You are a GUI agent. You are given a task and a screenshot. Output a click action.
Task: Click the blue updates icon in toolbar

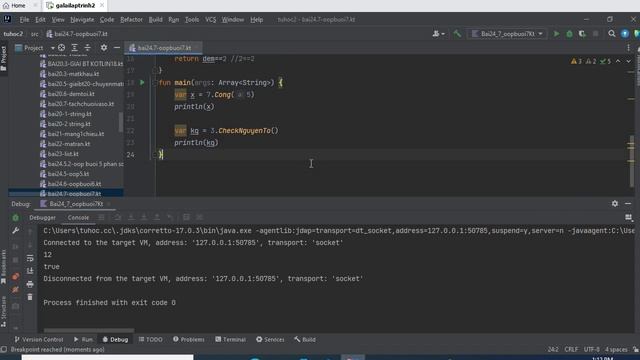coord(625,34)
